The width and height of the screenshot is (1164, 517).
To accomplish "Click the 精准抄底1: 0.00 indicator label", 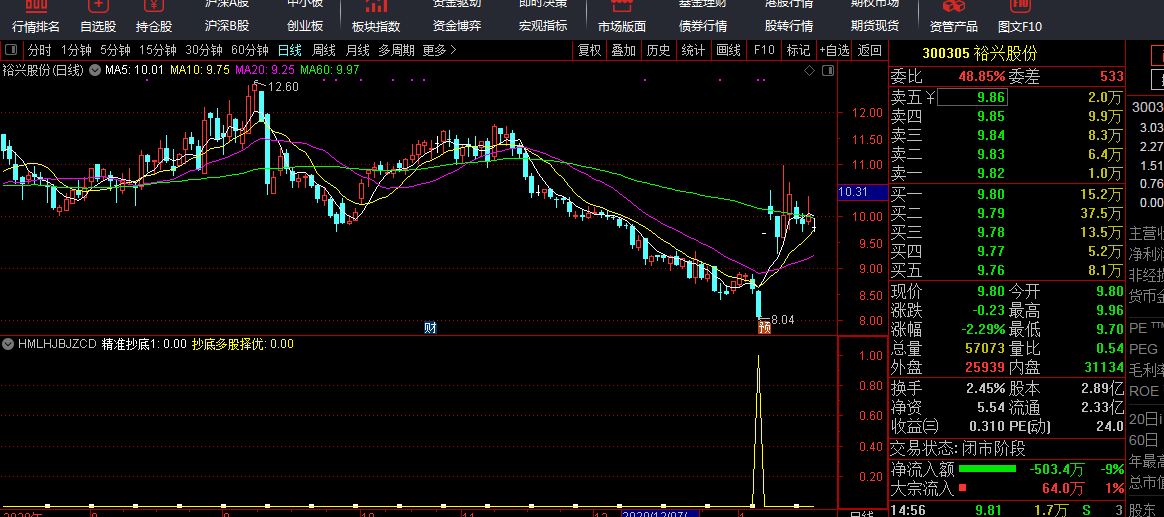I will pos(144,344).
